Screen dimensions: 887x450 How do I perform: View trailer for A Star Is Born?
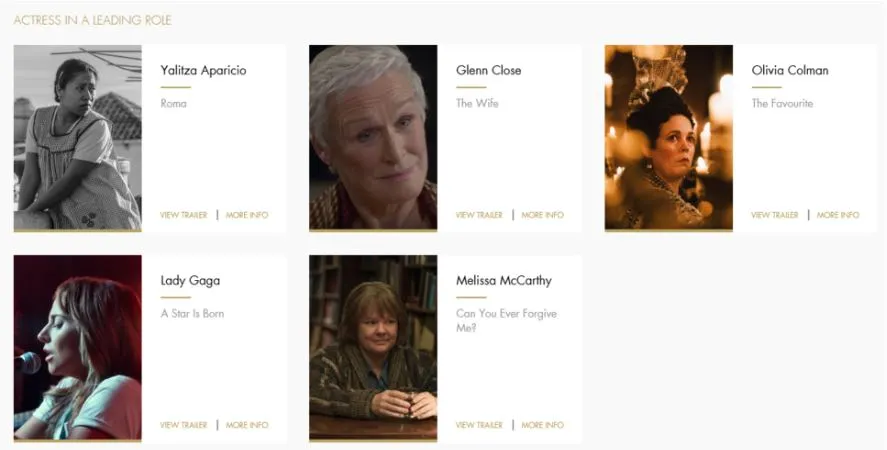184,425
